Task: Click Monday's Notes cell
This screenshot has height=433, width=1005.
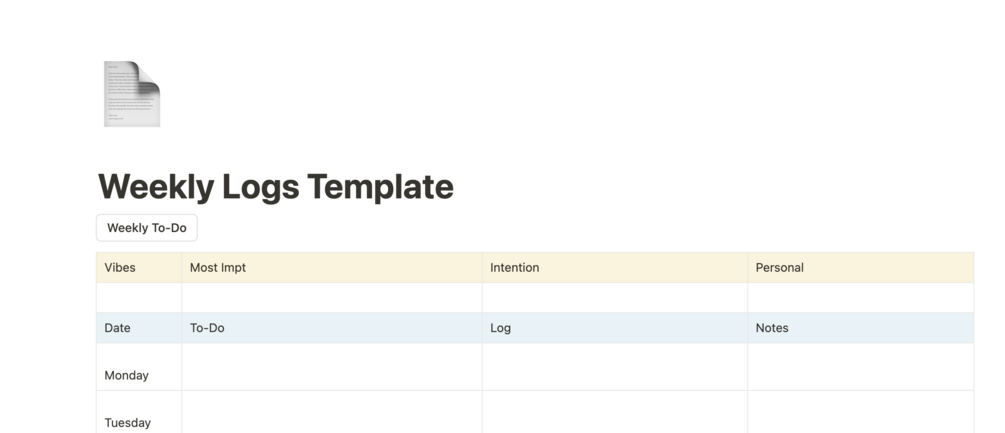Action: pos(860,368)
